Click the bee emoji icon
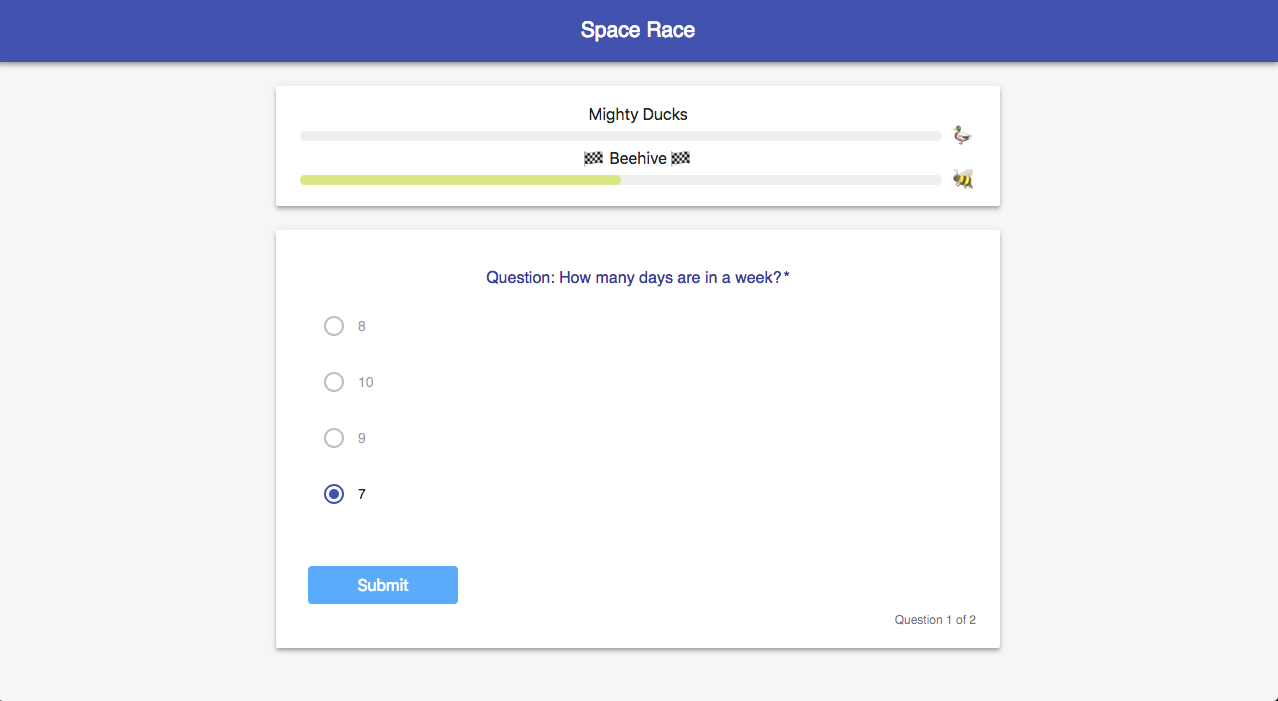Screen dimensions: 1278x701 [962, 179]
